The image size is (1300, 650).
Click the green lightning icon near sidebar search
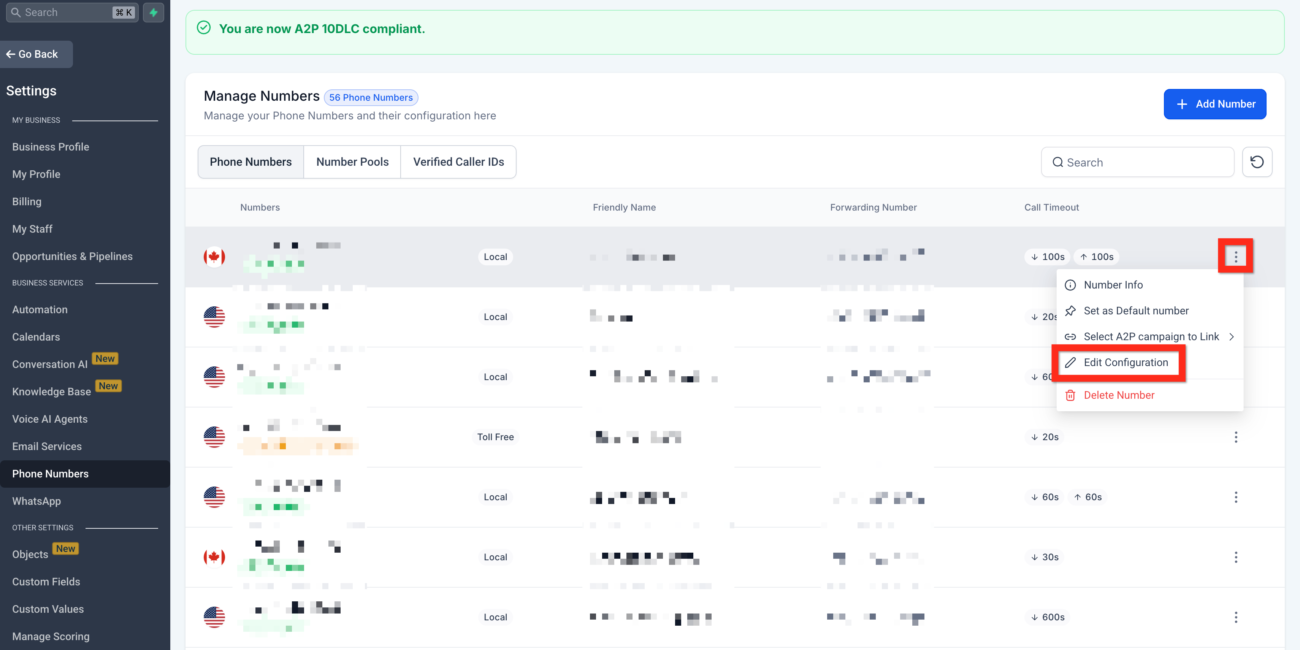tap(153, 13)
